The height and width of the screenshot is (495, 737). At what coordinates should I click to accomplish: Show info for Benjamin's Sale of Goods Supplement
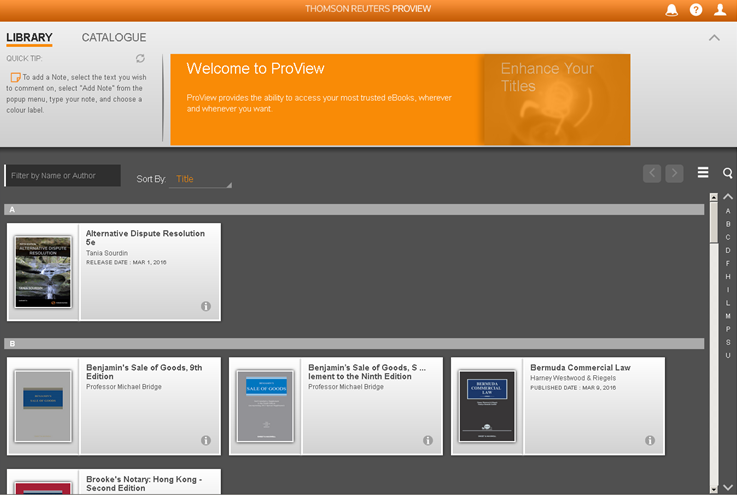click(x=428, y=440)
